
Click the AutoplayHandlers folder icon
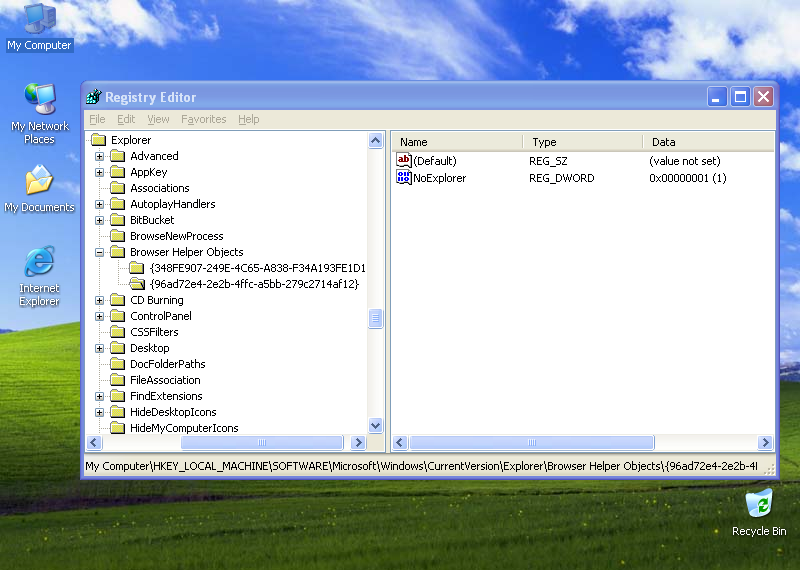118,204
